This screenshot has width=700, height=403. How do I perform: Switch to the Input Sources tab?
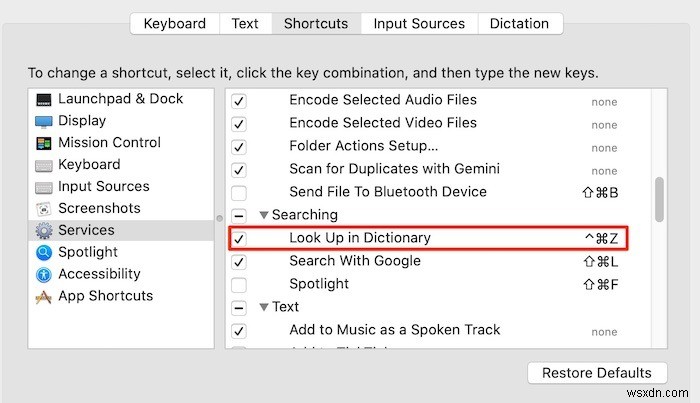[x=419, y=24]
